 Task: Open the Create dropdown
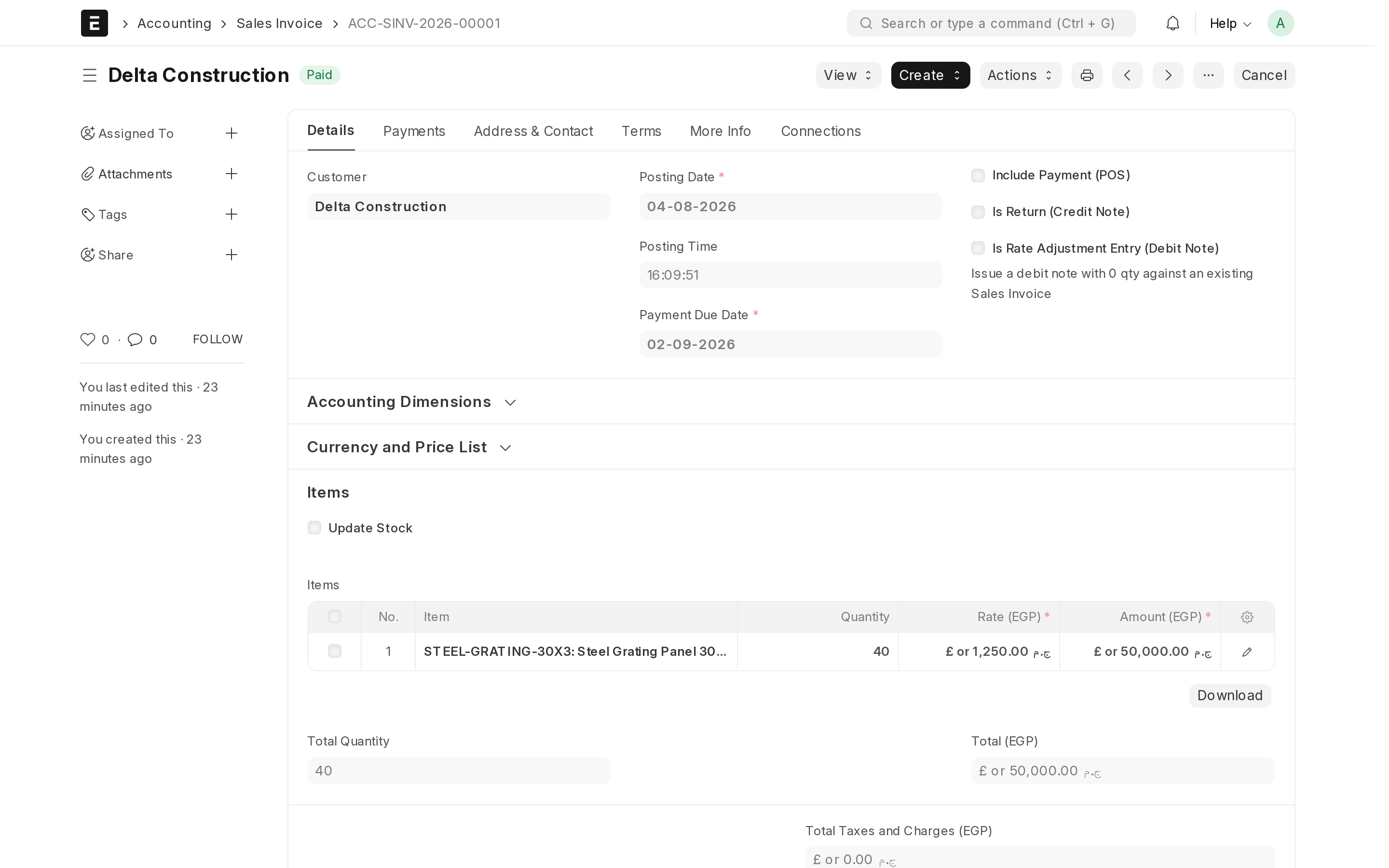coord(930,75)
